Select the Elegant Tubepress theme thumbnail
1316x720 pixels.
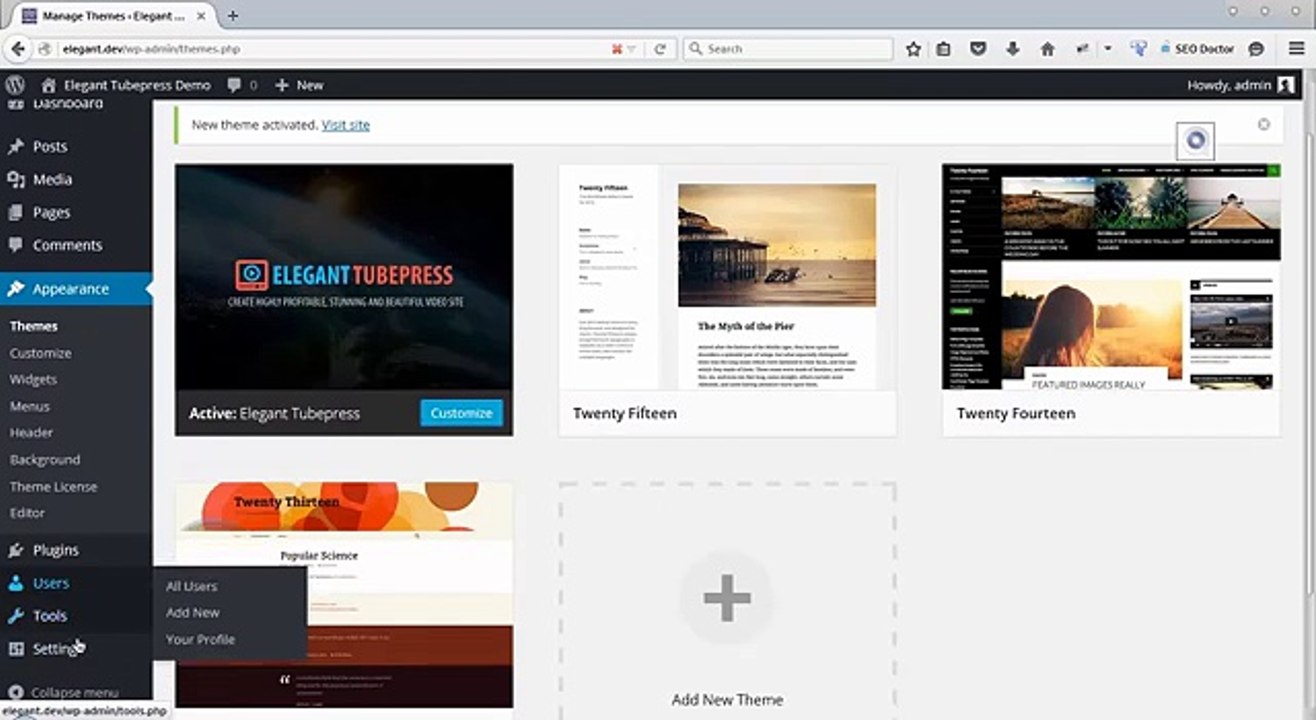(344, 277)
